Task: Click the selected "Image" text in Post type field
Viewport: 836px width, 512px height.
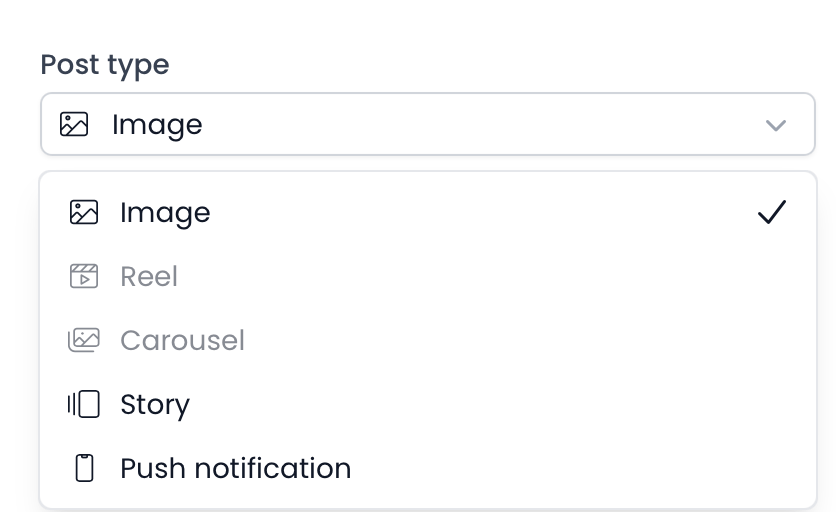Action: click(157, 125)
